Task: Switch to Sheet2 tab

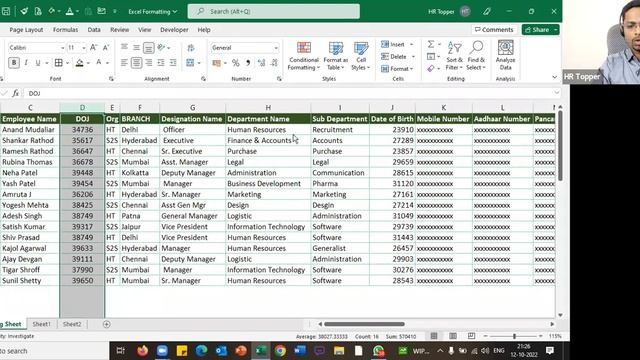Action: coord(72,324)
